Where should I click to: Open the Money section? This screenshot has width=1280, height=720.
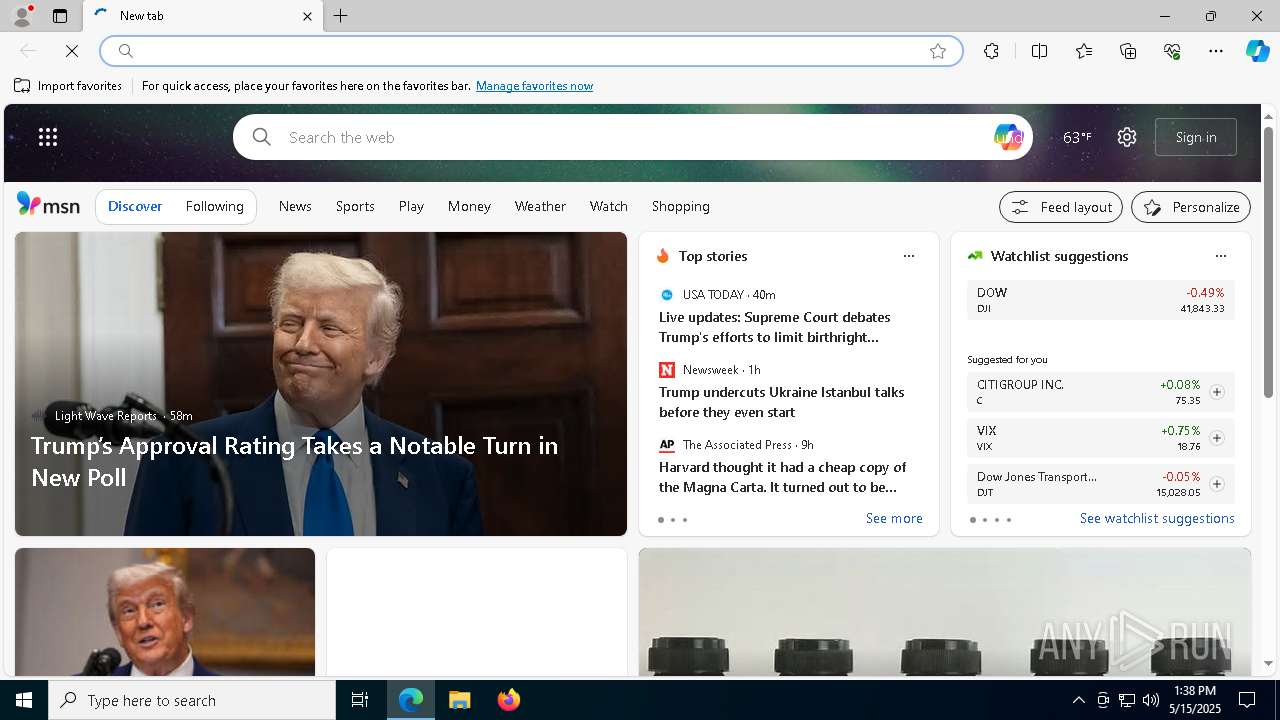[469, 206]
